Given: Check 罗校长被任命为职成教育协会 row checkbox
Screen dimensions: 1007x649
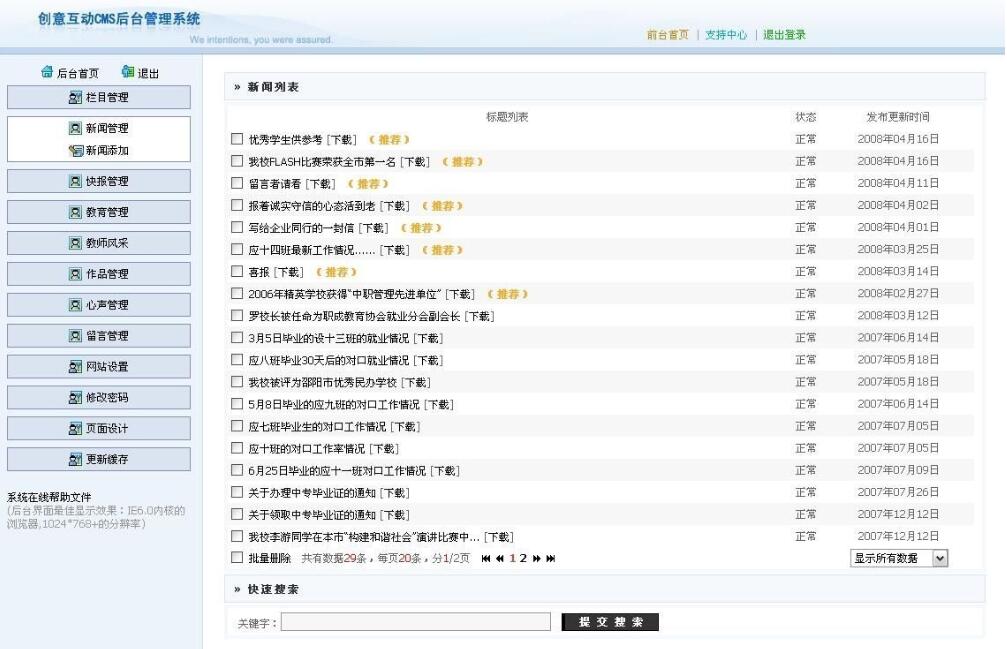Looking at the screenshot, I should point(237,316).
